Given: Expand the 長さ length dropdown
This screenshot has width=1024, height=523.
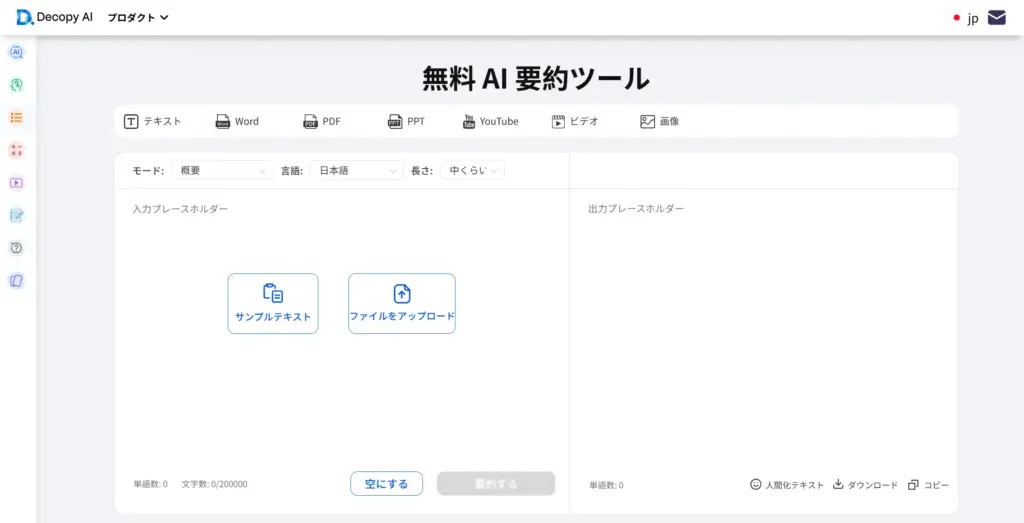Looking at the screenshot, I should 472,171.
